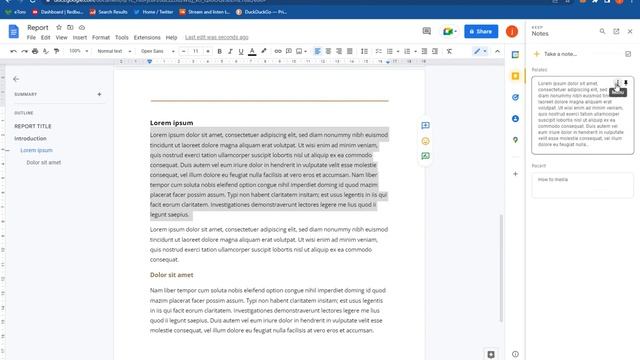Click the bulleted list icon

(389, 51)
